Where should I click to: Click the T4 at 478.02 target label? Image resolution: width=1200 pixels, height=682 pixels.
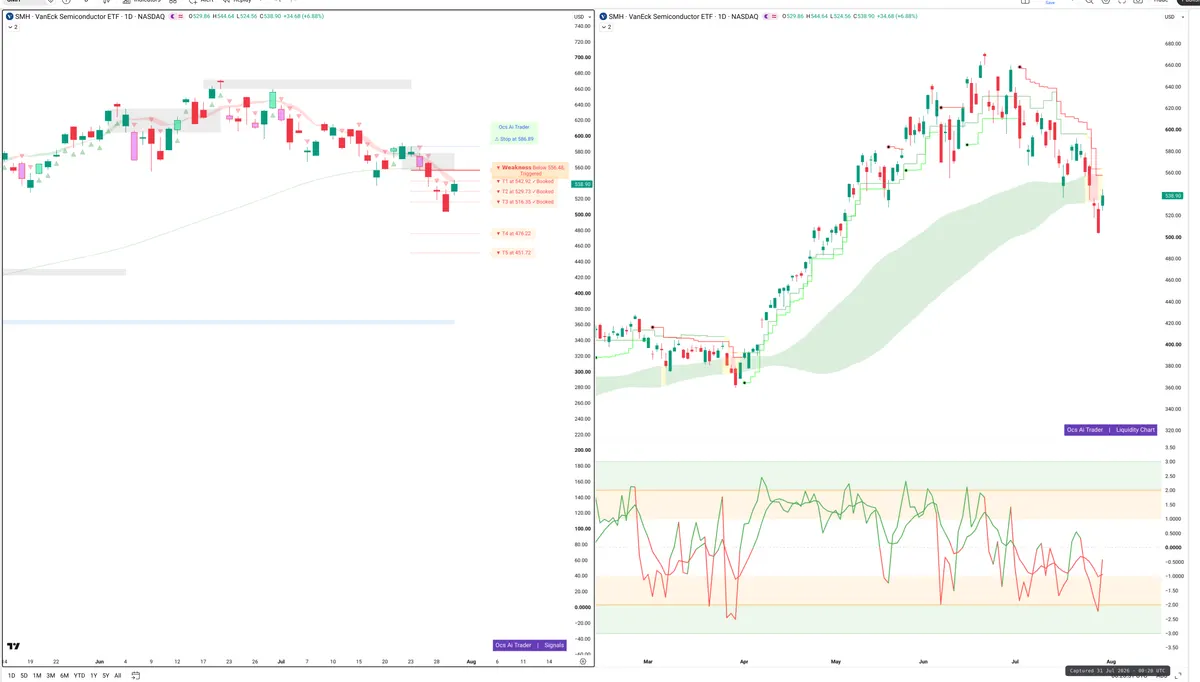[514, 233]
